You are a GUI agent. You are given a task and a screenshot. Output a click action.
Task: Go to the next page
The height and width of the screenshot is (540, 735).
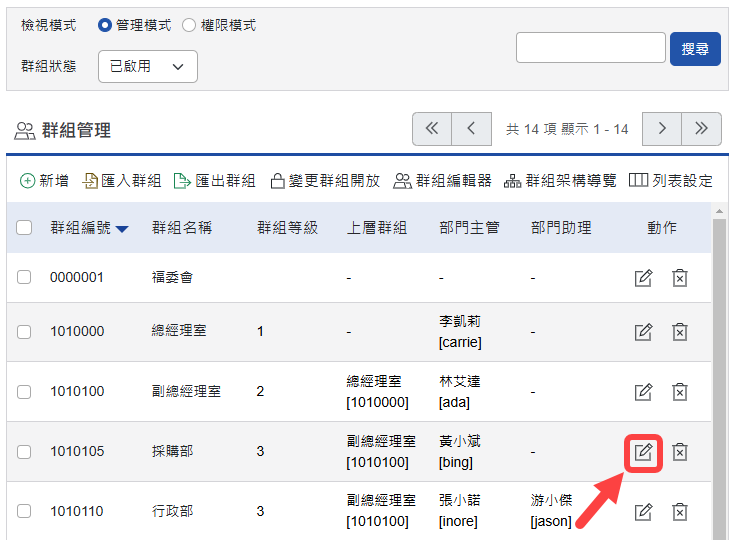click(x=661, y=128)
